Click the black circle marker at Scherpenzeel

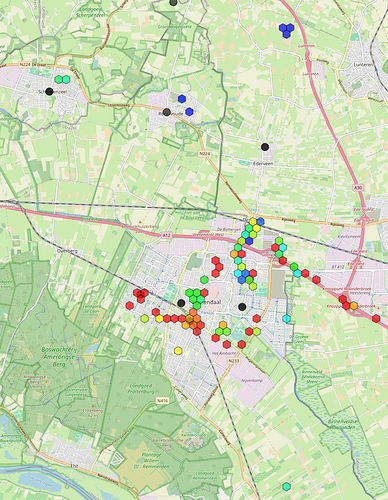49,91
